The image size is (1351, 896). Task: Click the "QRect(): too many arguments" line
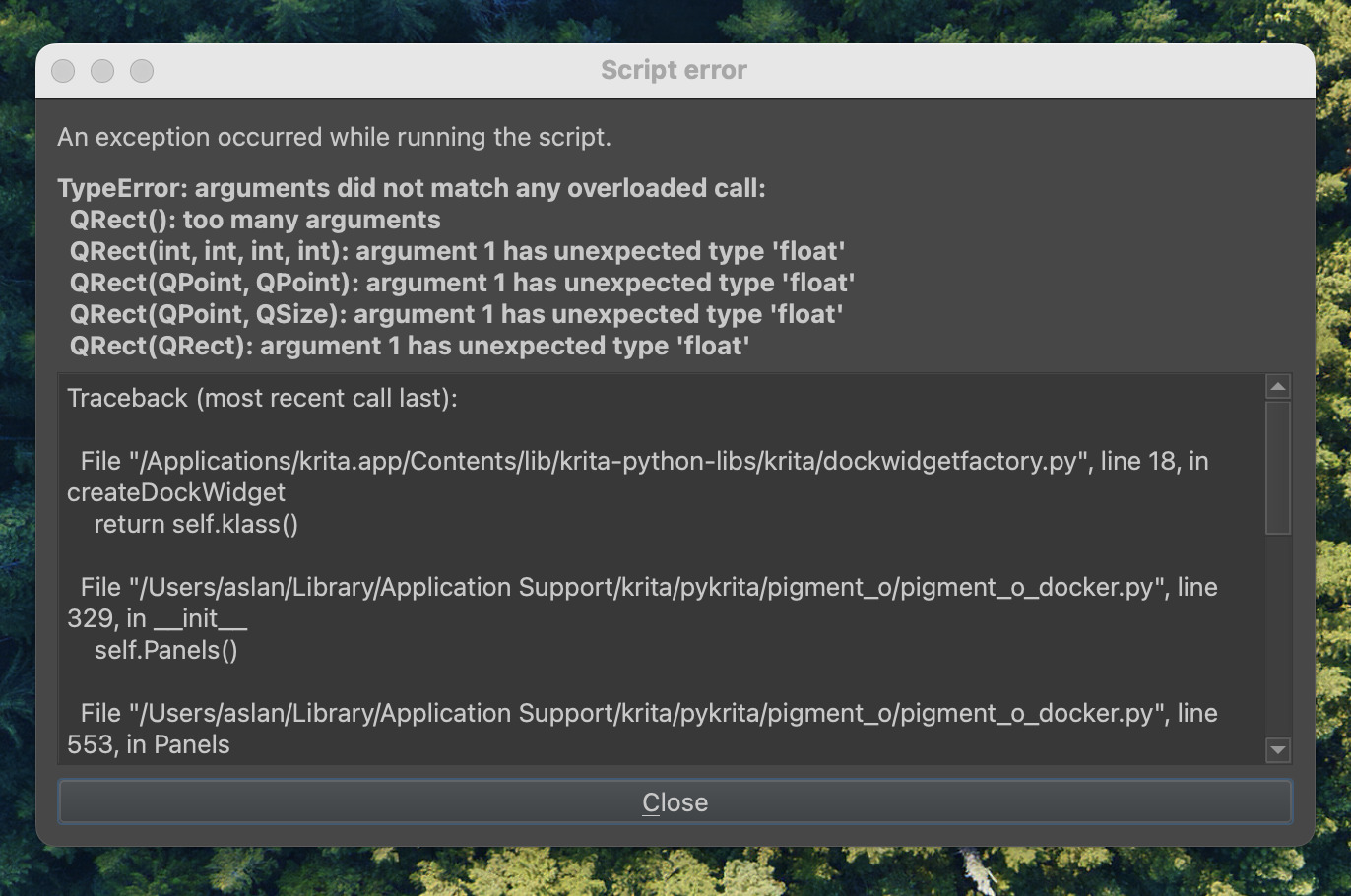(255, 220)
